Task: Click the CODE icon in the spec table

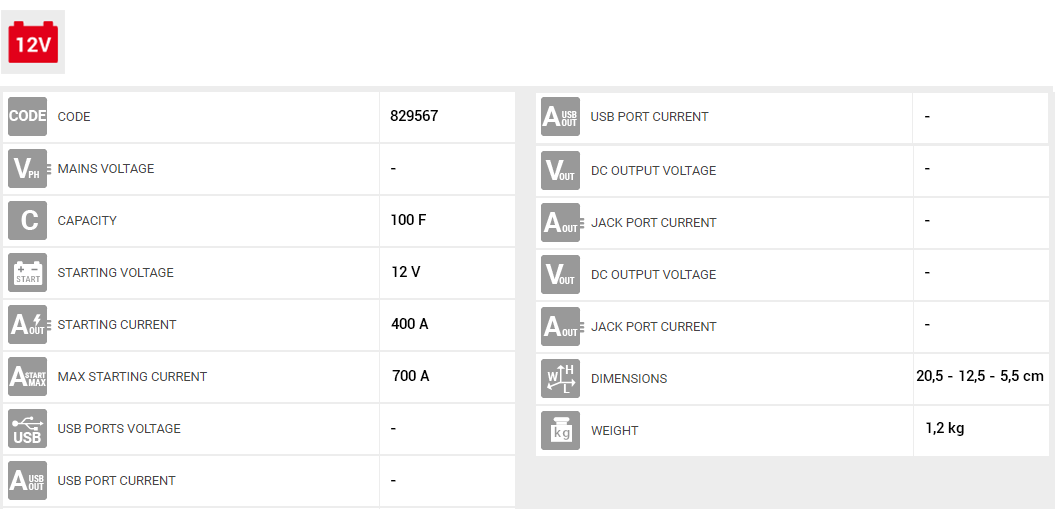Action: pyautogui.click(x=28, y=117)
